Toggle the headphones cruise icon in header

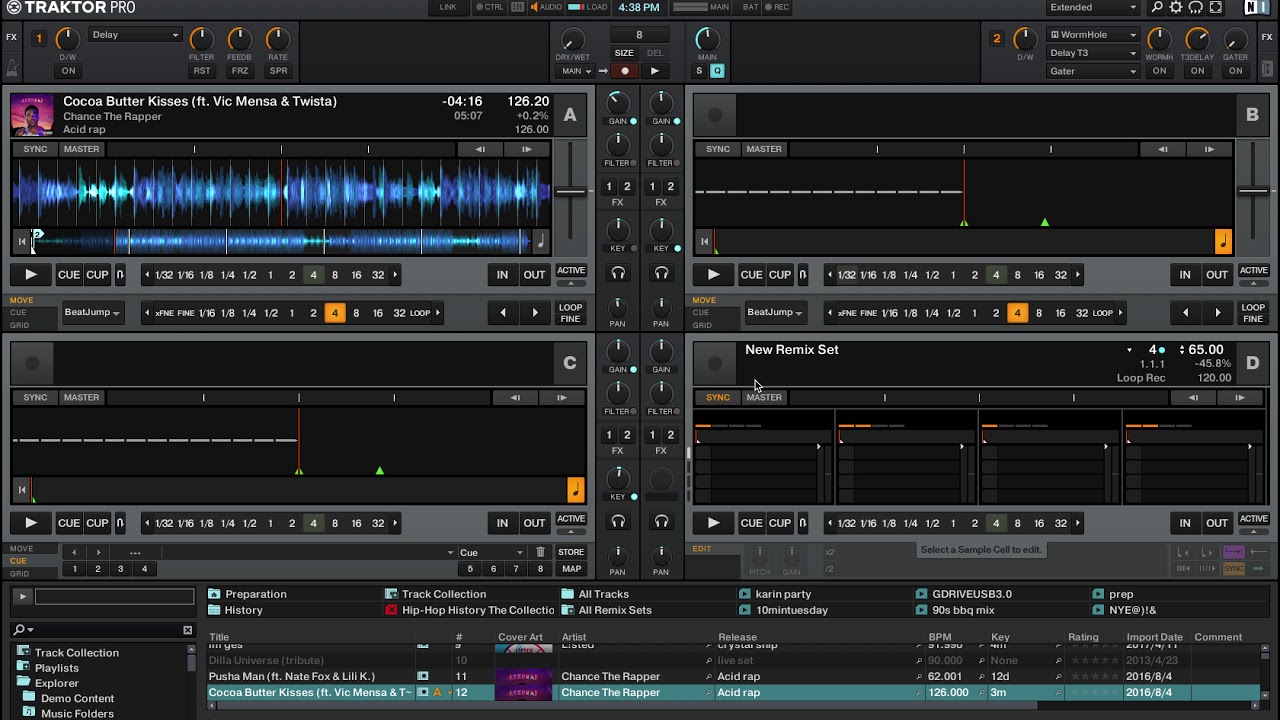1196,7
